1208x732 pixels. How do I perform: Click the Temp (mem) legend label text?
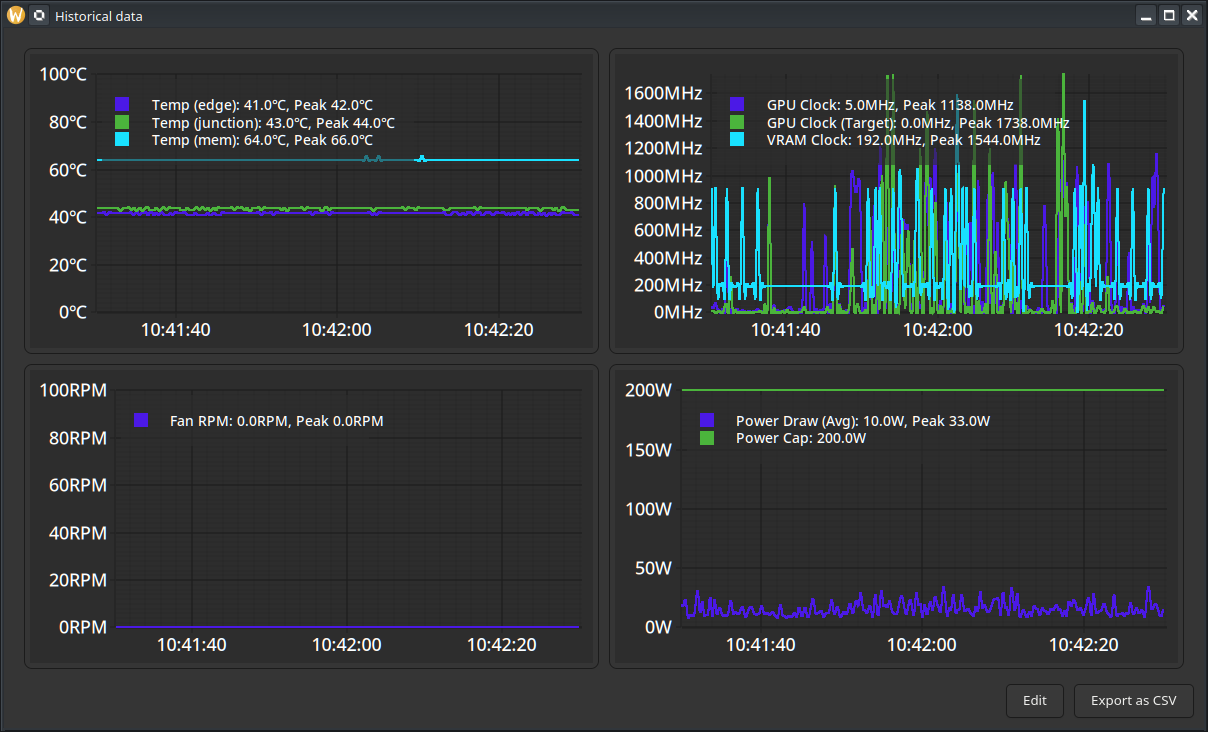click(x=262, y=140)
